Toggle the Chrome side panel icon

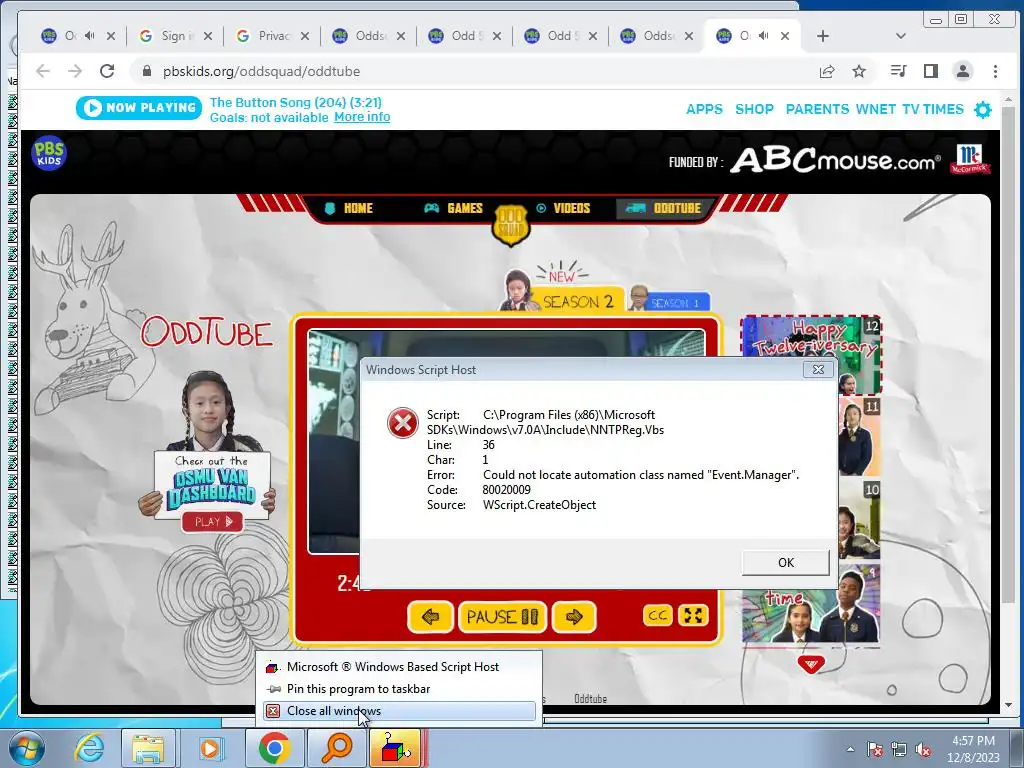pyautogui.click(x=931, y=71)
